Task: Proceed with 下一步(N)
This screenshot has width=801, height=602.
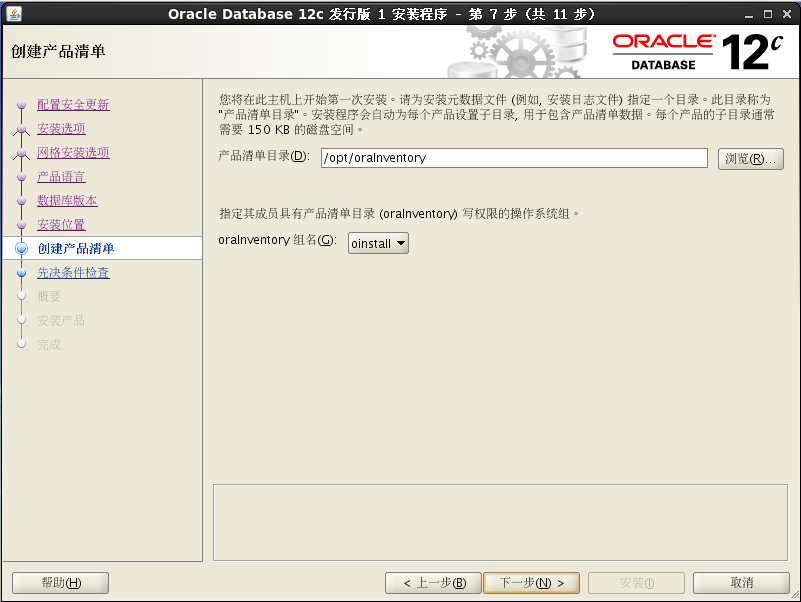Action: pyautogui.click(x=531, y=583)
